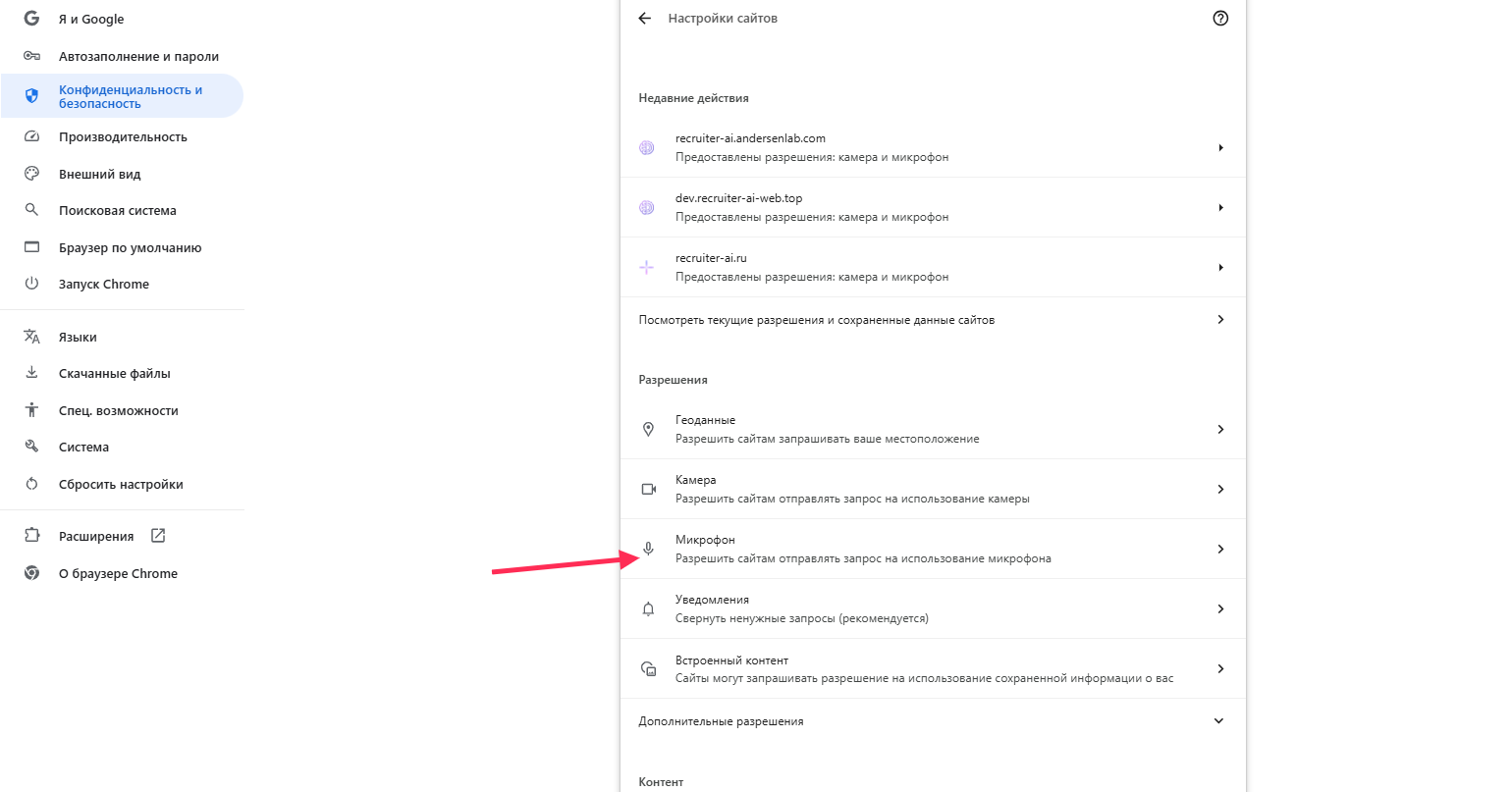Select Производительность in the sidebar
This screenshot has height=792, width=1512.
click(x=123, y=137)
